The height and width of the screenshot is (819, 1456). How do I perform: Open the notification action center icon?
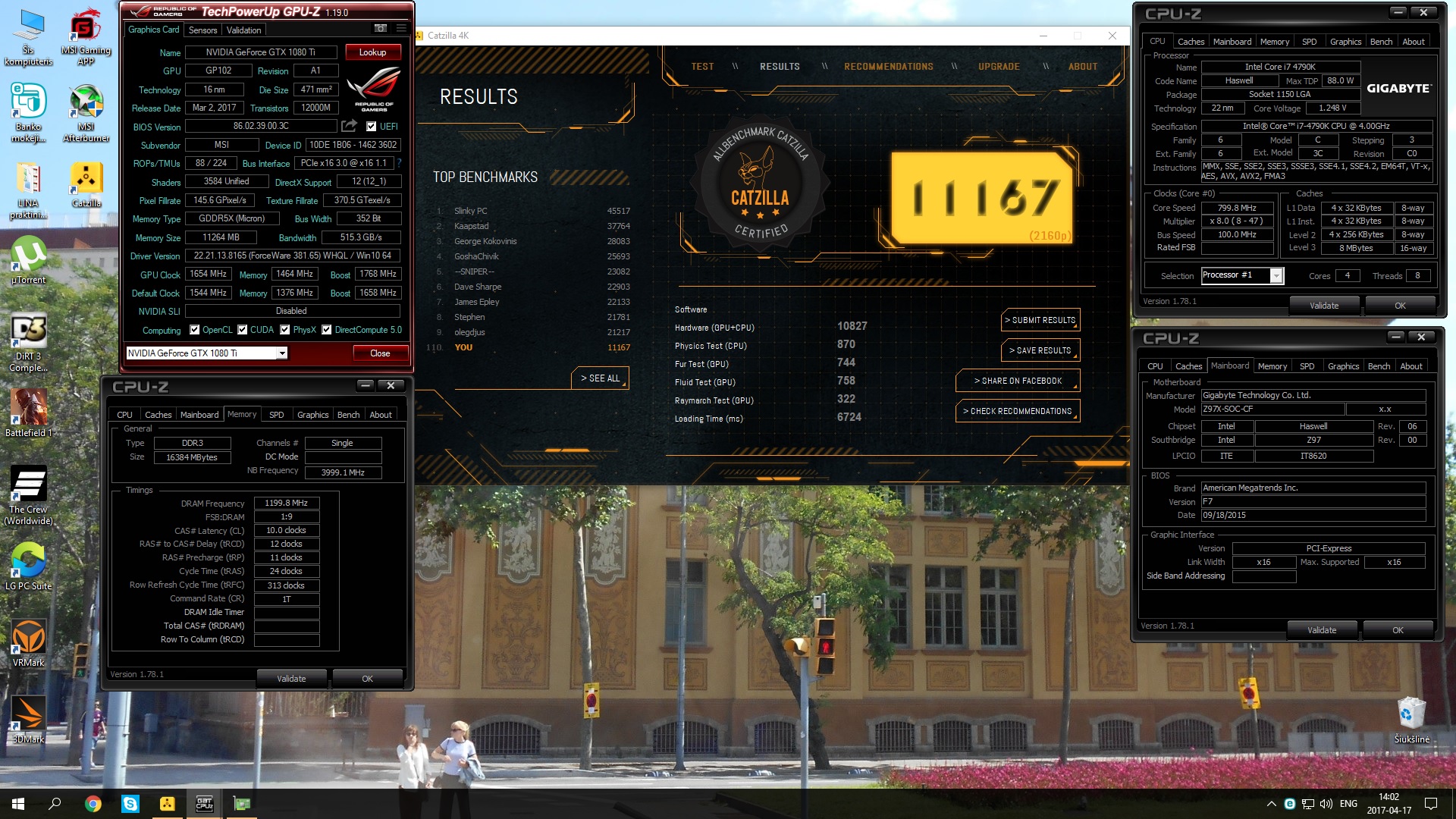[1431, 804]
